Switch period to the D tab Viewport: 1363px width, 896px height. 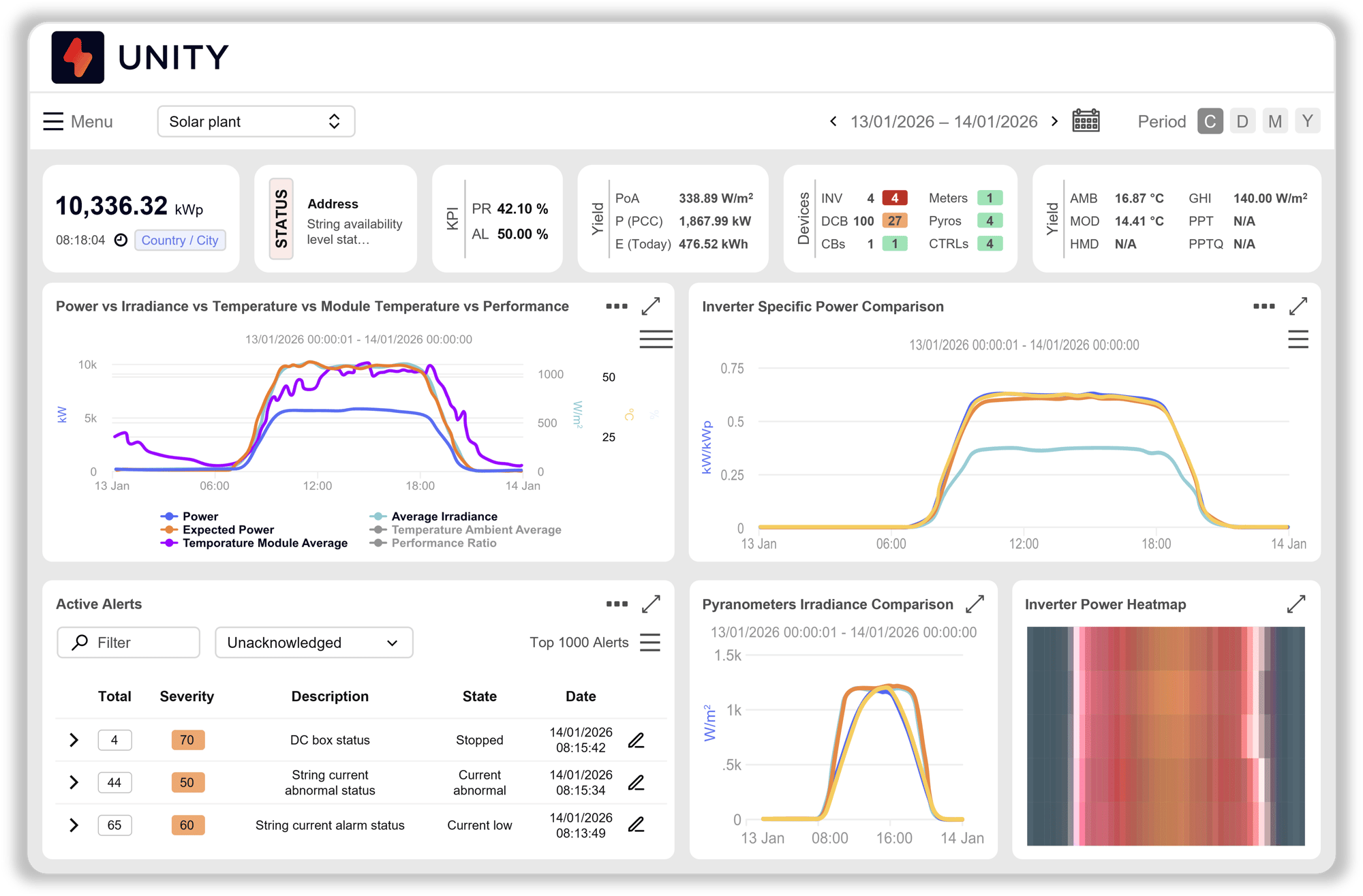1242,121
